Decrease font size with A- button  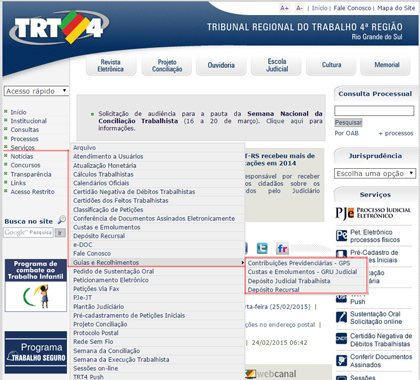[299, 8]
